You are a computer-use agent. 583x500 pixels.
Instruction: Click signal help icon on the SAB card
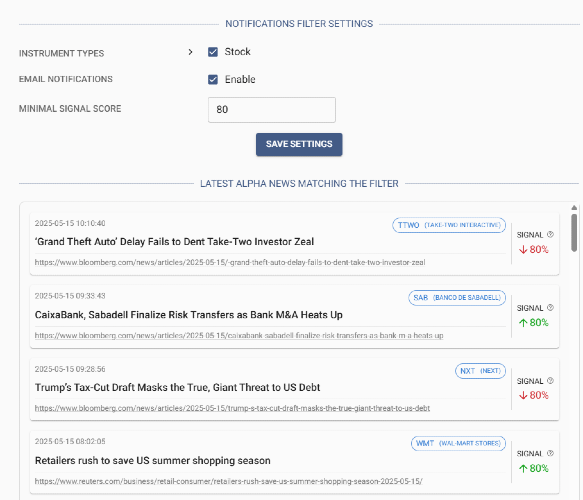pos(551,307)
